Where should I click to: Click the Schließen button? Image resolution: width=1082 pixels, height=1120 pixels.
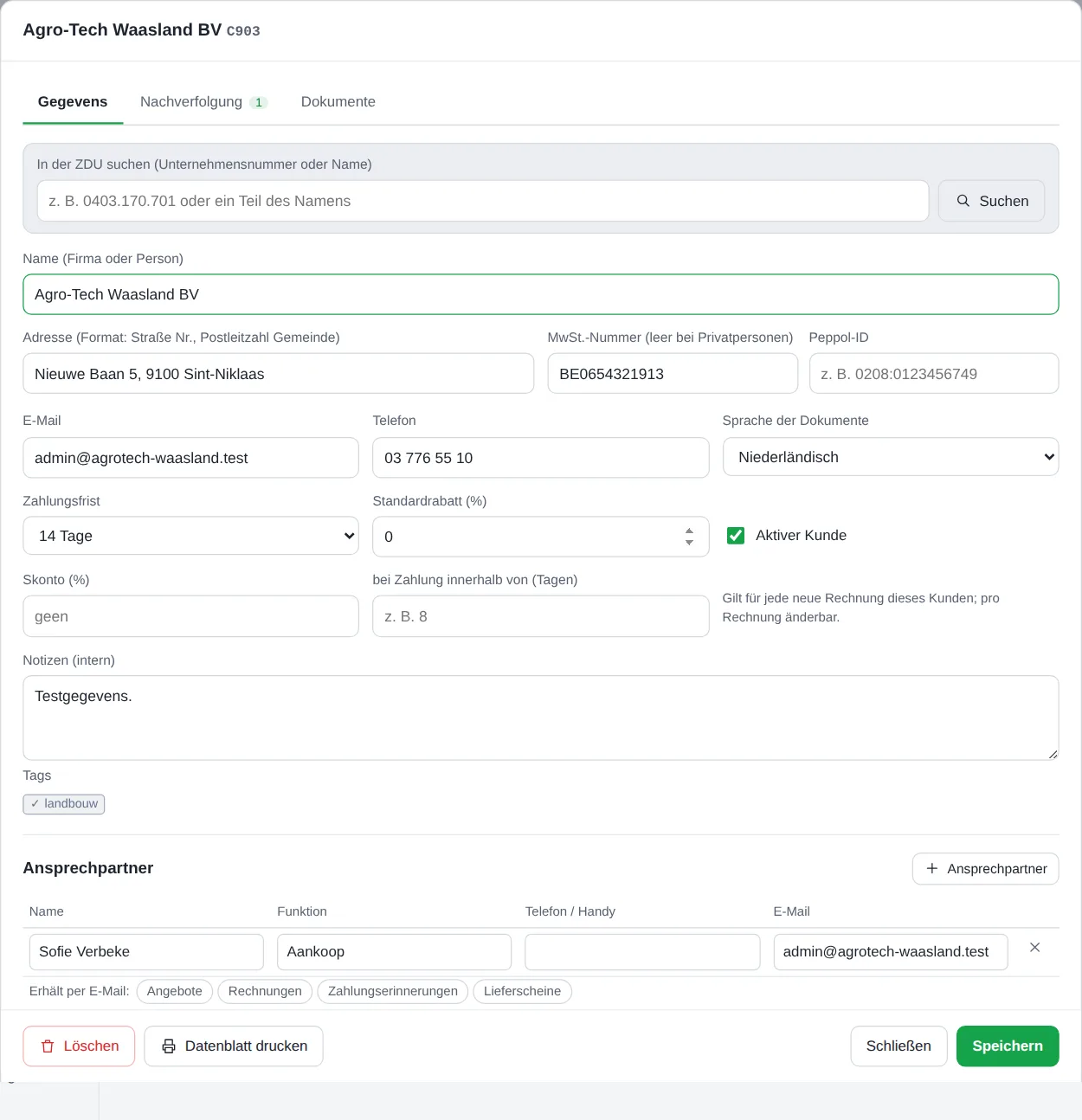pos(898,1046)
